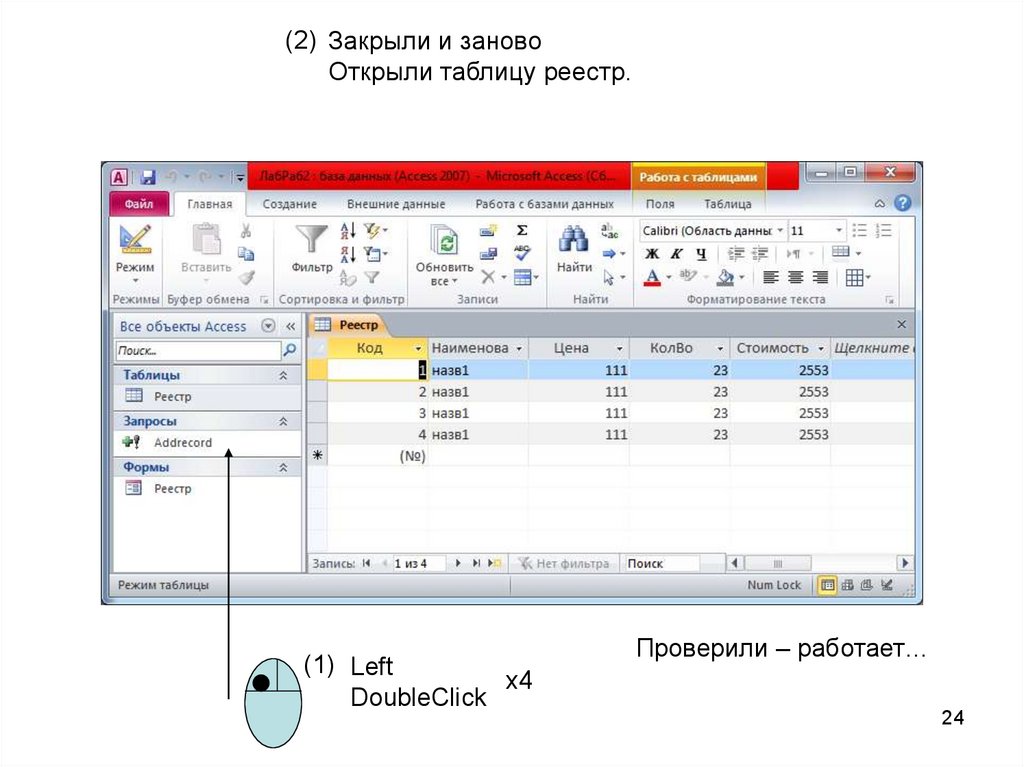Image resolution: width=1024 pixels, height=767 pixels.
Task: Collapse the Таблицы group in navigation pane
Action: tap(283, 376)
